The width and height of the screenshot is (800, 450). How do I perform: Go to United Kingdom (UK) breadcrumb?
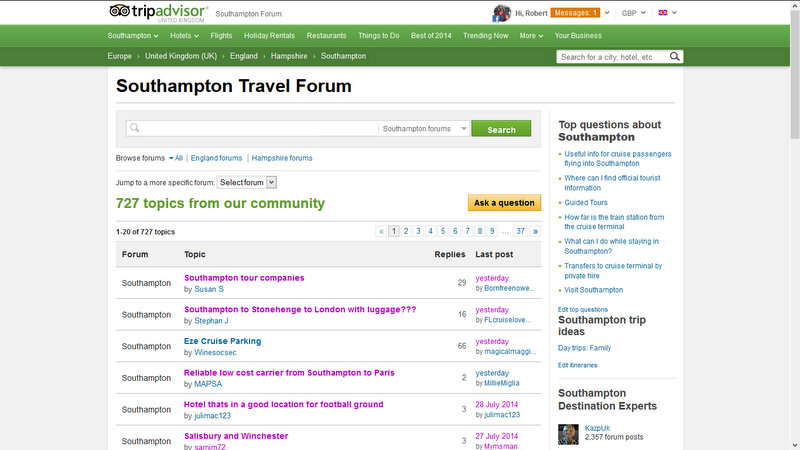181,56
